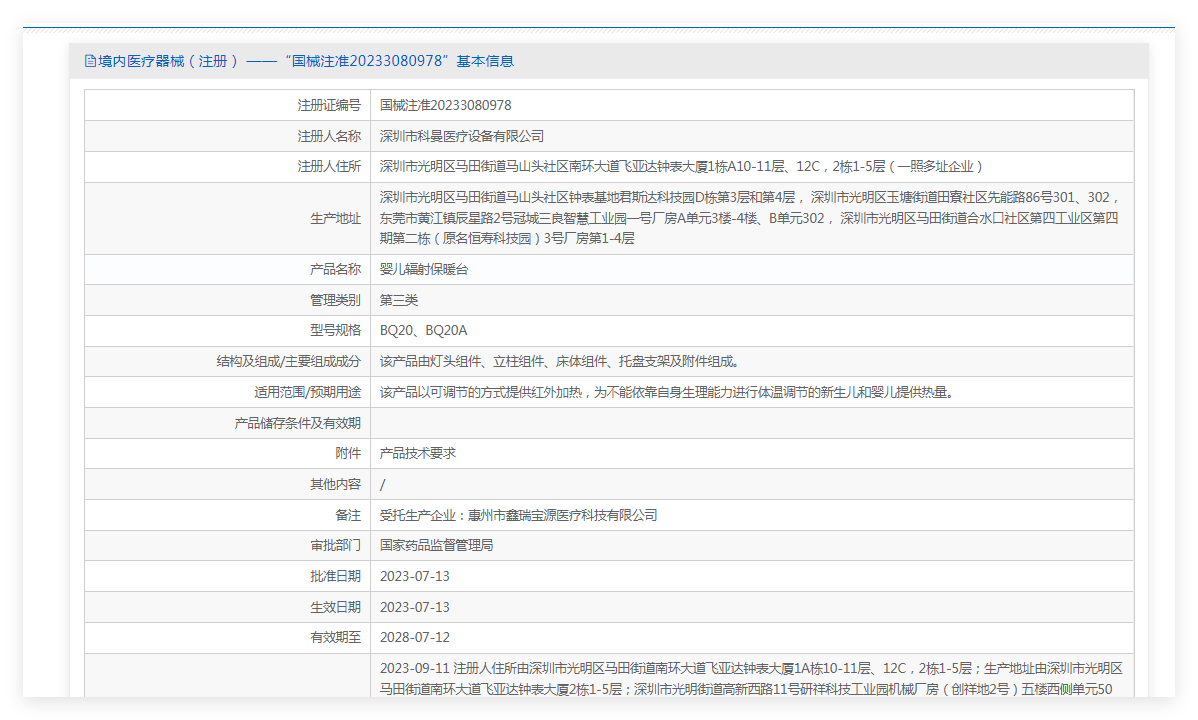Click the 备注 entrusted manufacturer text
The height and width of the screenshot is (720, 1198).
coord(518,515)
